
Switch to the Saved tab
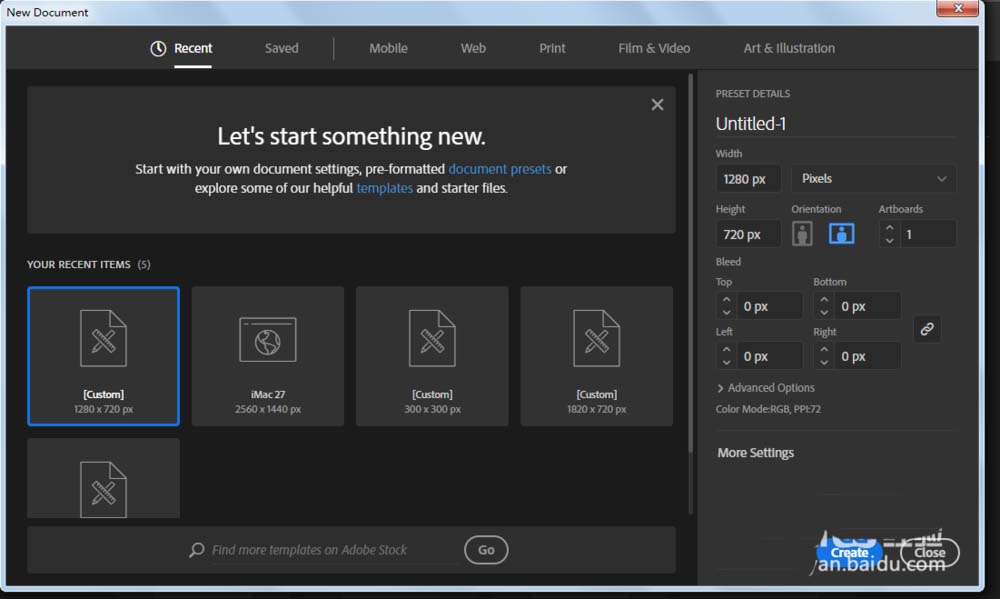[281, 48]
